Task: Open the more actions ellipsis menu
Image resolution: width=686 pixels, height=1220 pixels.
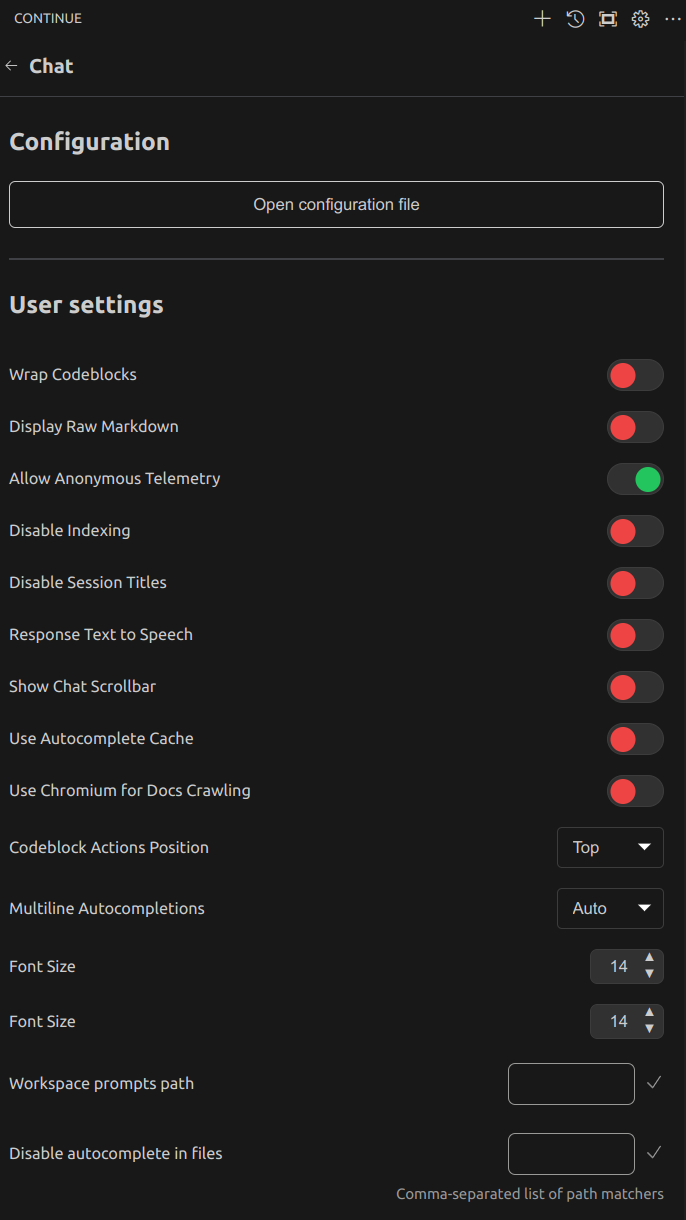Action: 673,19
